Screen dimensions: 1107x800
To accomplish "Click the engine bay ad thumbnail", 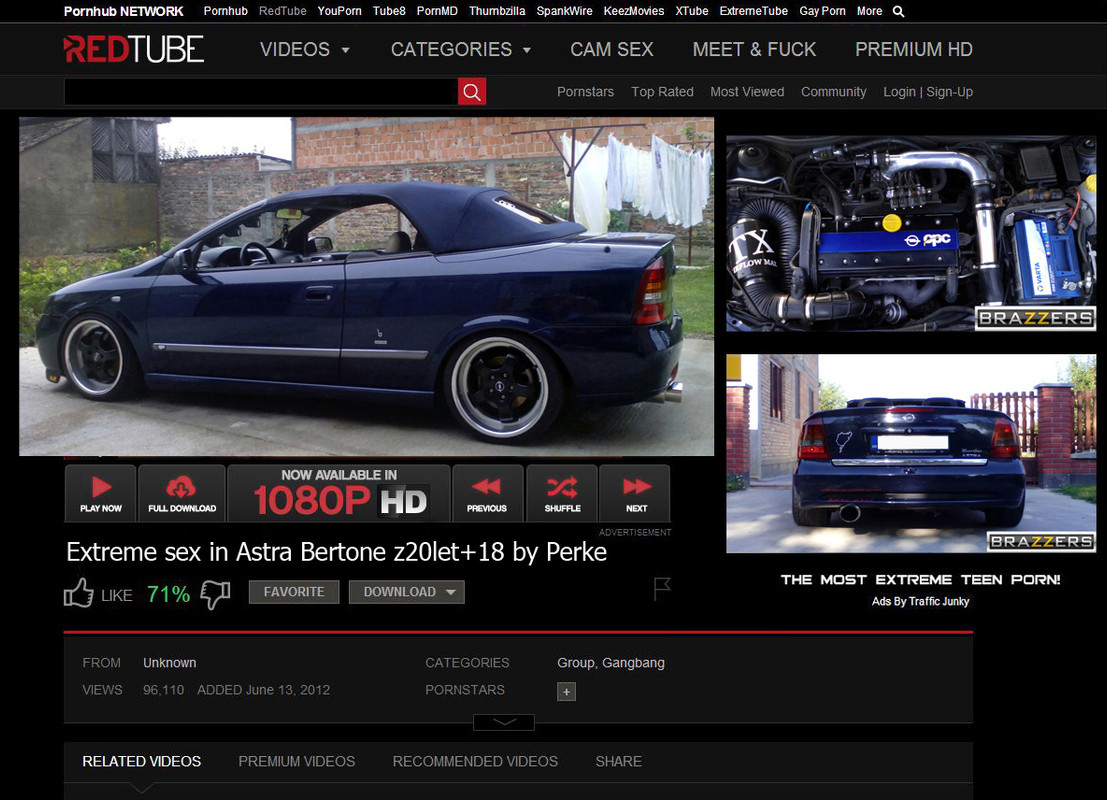I will [x=911, y=234].
